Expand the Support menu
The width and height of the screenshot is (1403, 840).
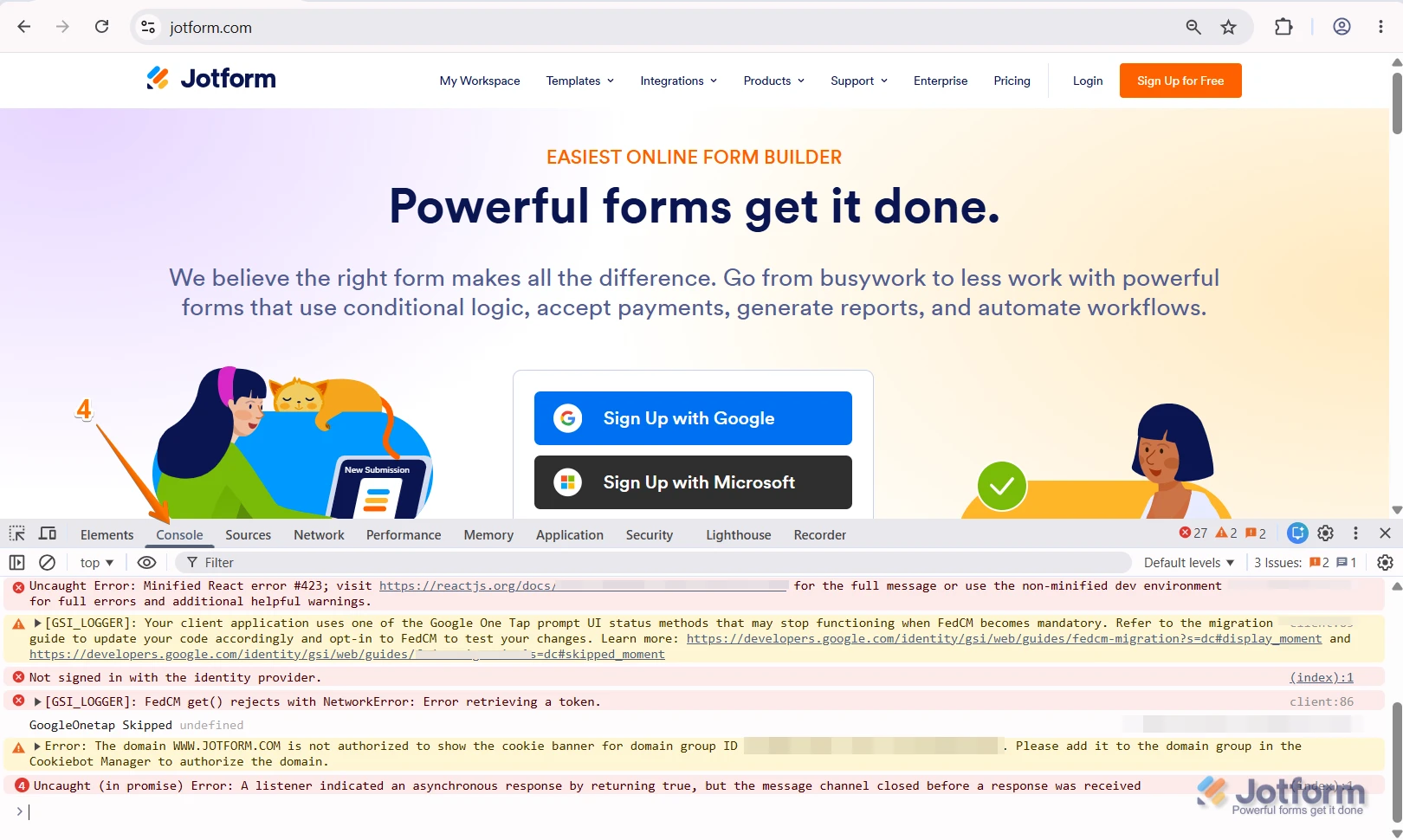(x=858, y=81)
